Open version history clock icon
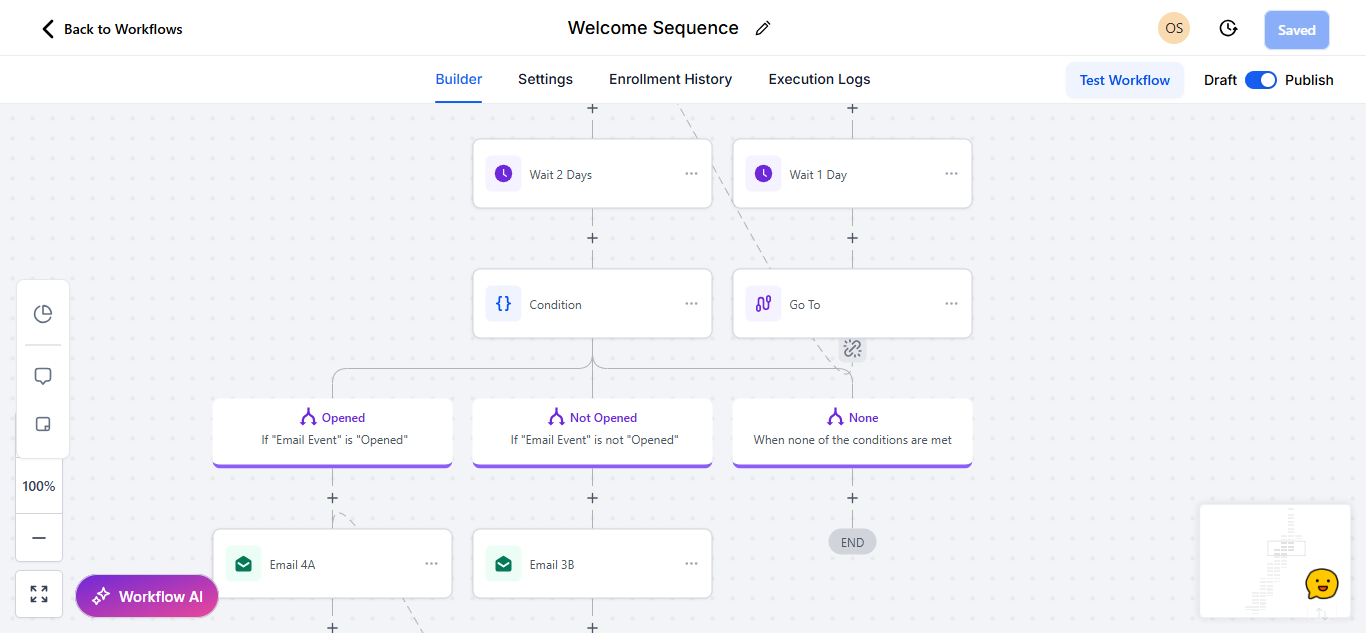1366x633 pixels. coord(1229,29)
